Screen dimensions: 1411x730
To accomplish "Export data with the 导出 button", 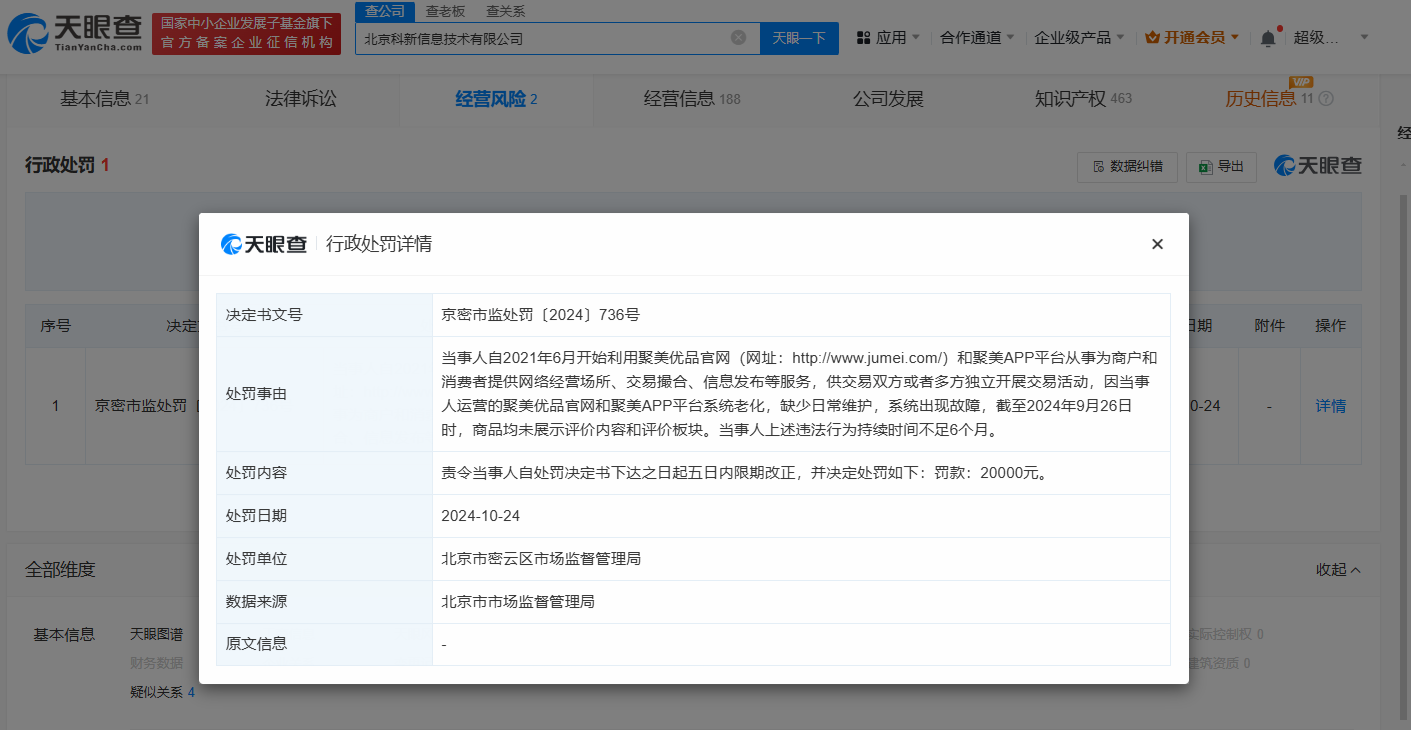I will 1221,167.
